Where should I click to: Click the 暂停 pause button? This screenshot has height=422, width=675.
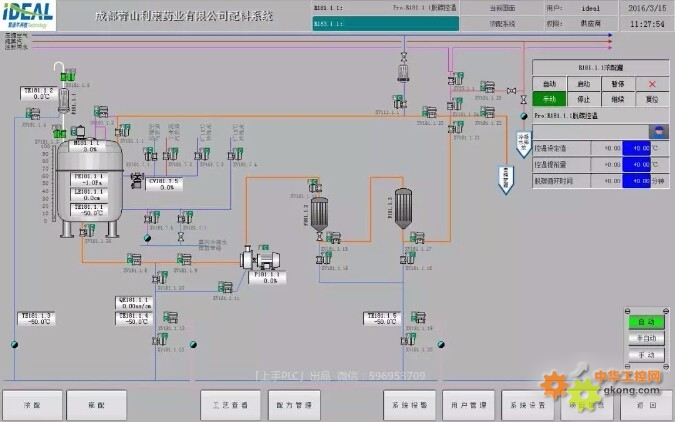(618, 84)
